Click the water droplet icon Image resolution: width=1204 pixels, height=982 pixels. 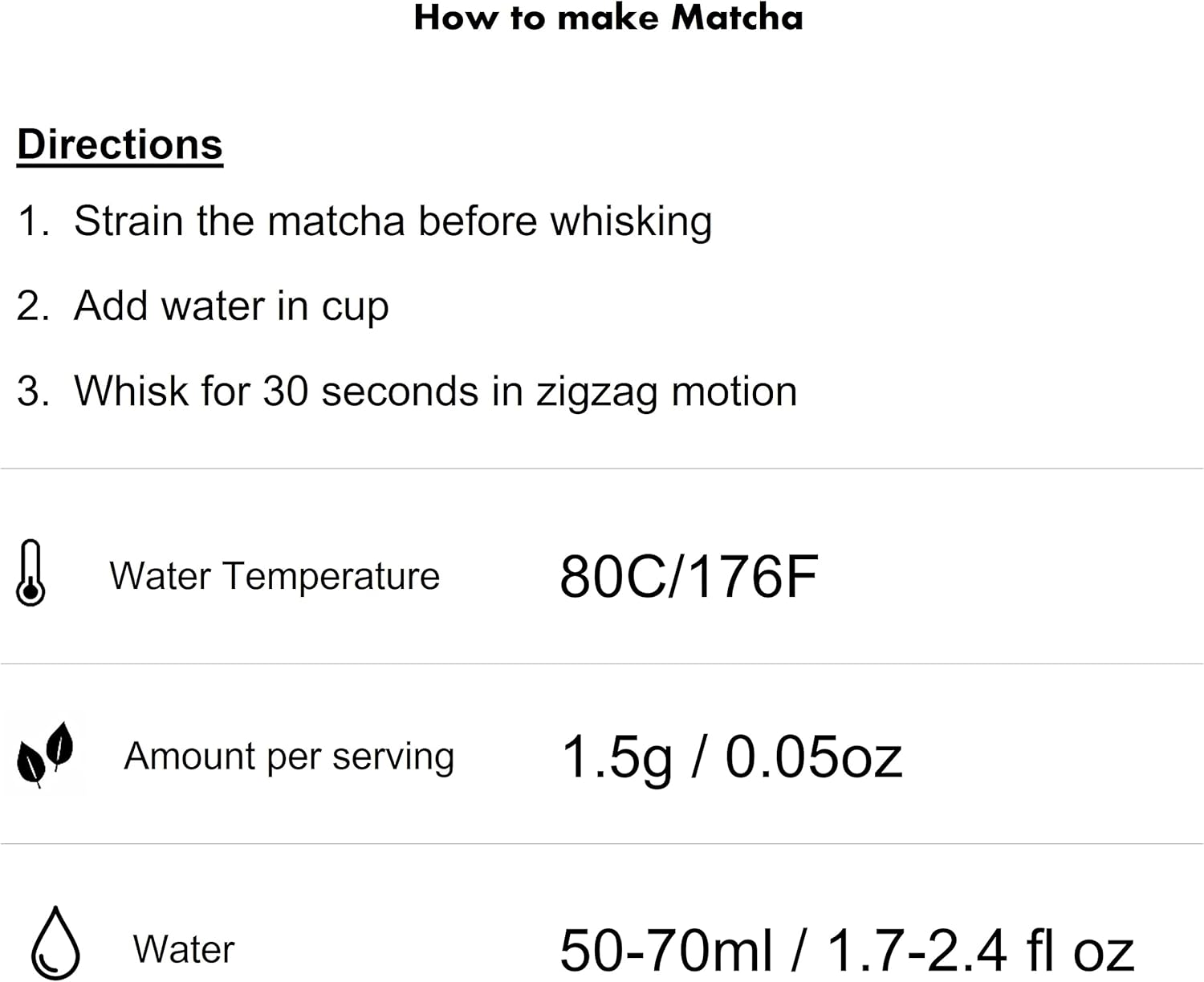(55, 943)
